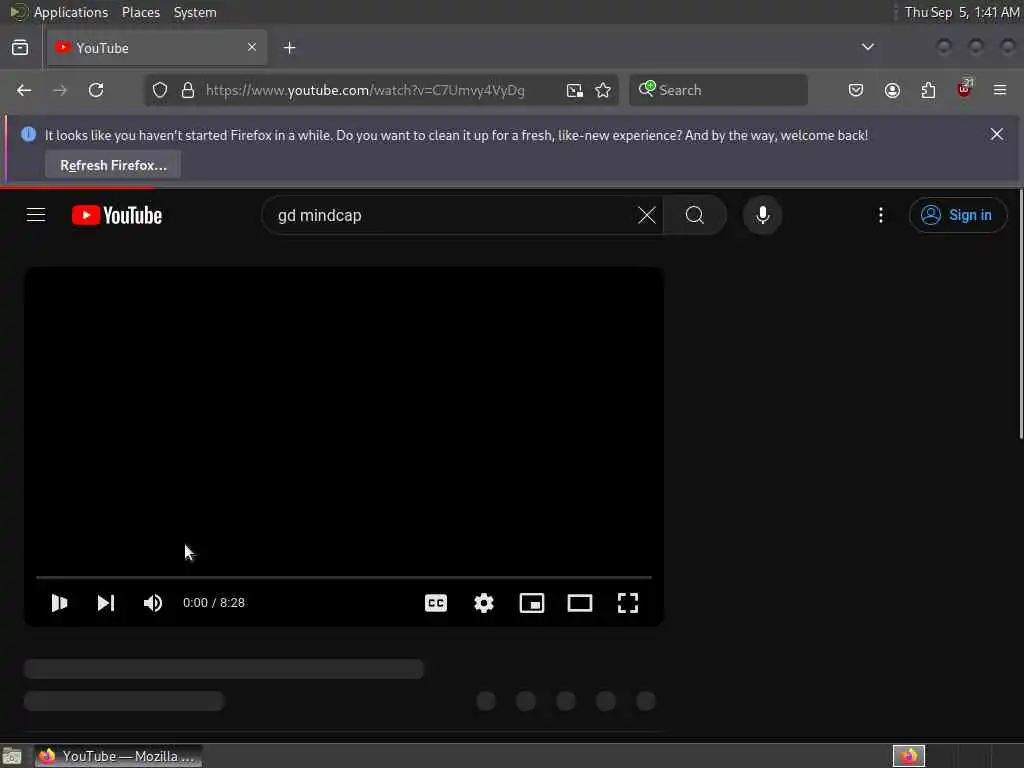This screenshot has height=768, width=1024.
Task: Open the tracking protection shield
Action: click(x=160, y=90)
